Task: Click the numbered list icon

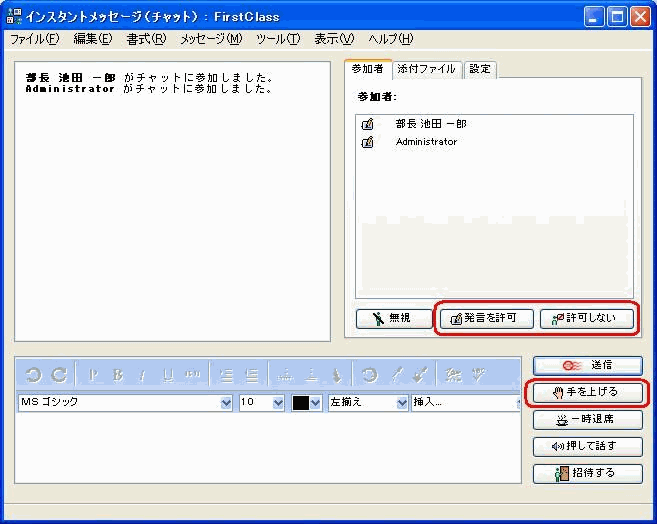Action: point(227,375)
